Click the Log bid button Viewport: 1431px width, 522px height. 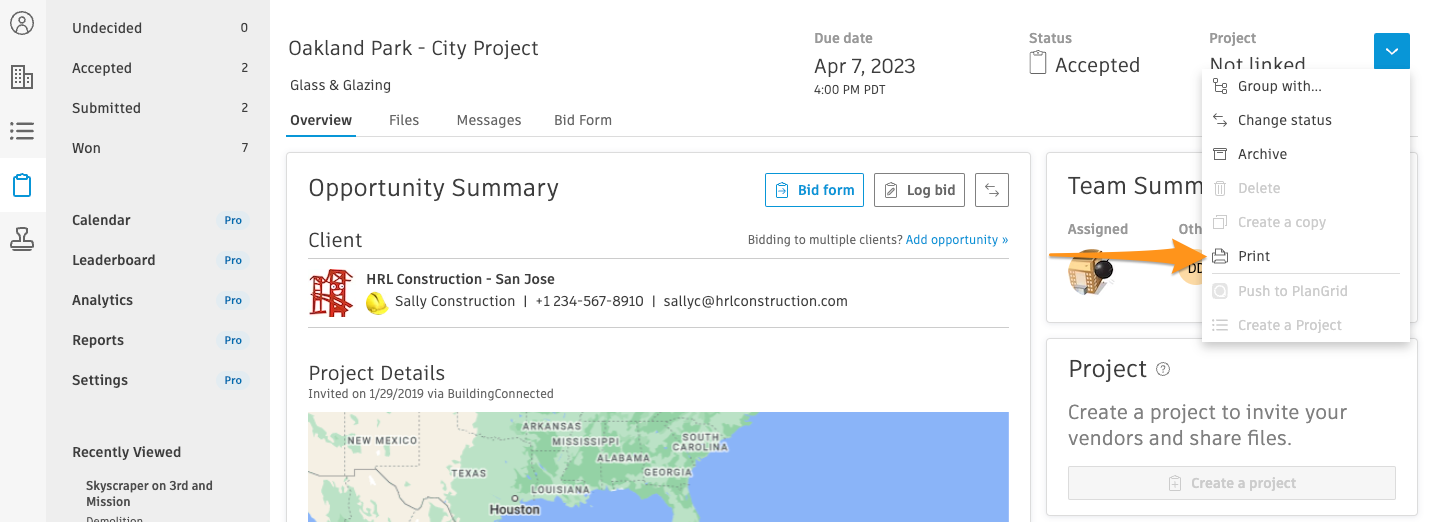919,190
